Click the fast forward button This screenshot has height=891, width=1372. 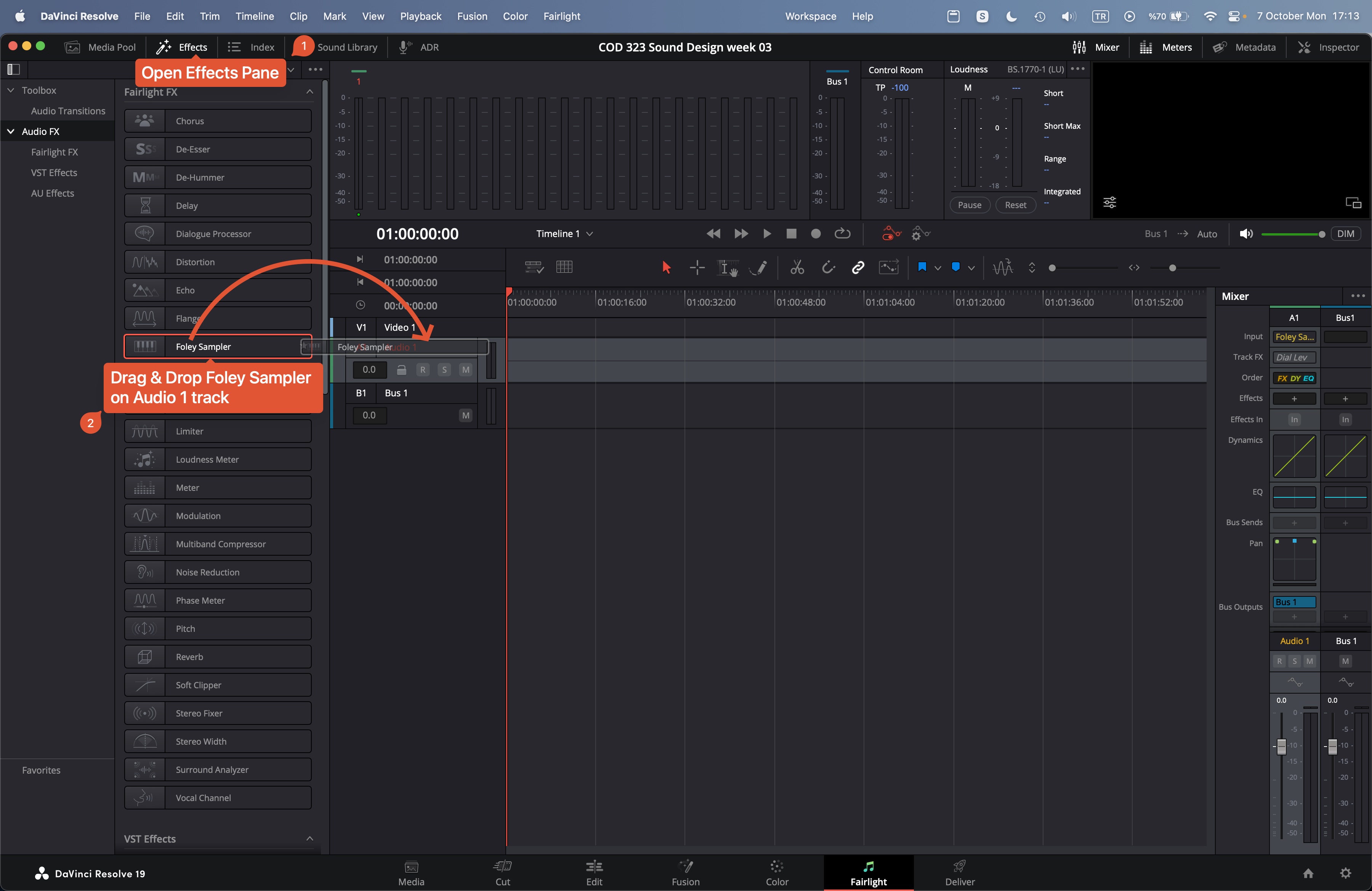point(741,233)
